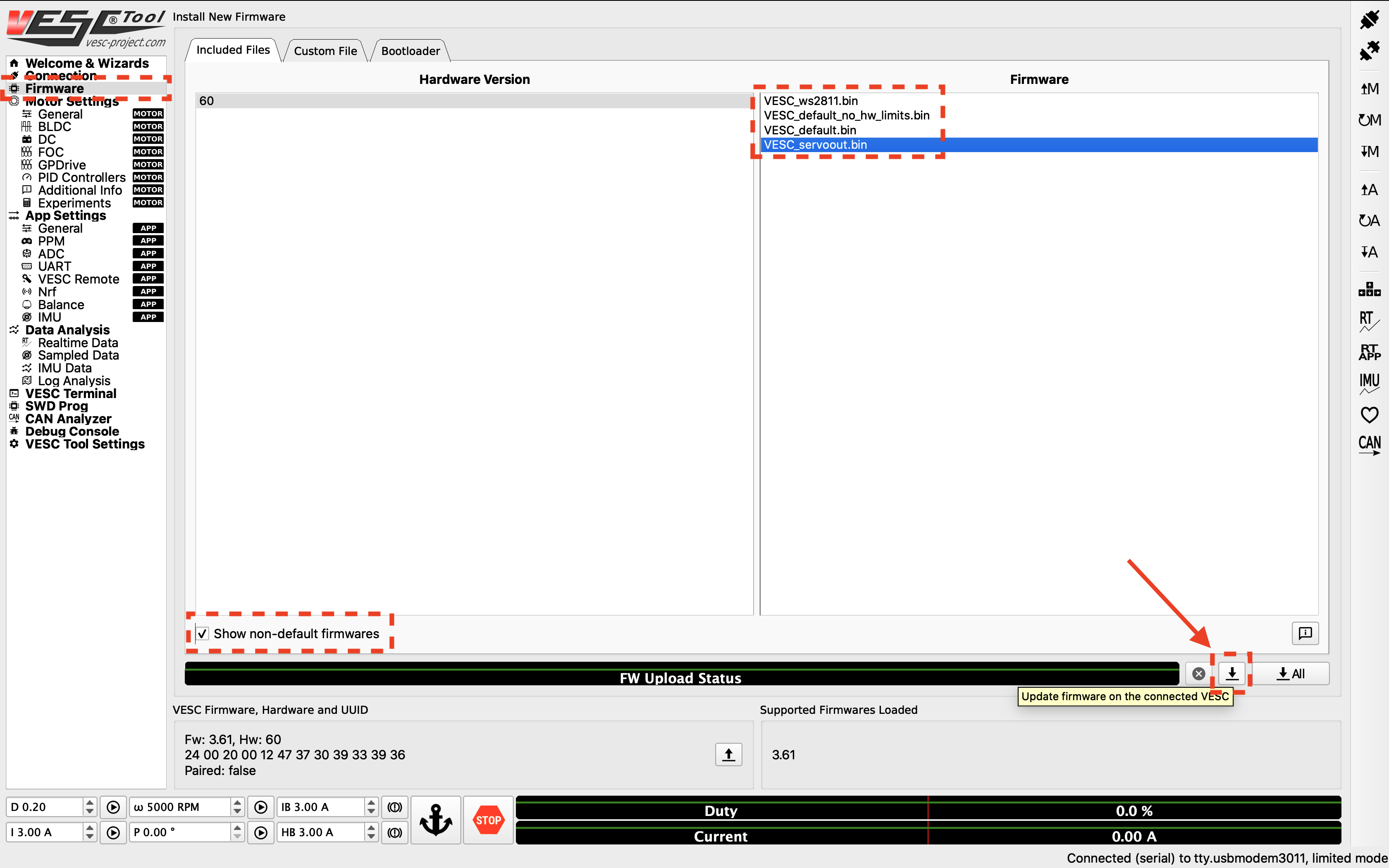This screenshot has height=868, width=1389.
Task: Toggle CAN forwarding icon
Action: [1370, 446]
